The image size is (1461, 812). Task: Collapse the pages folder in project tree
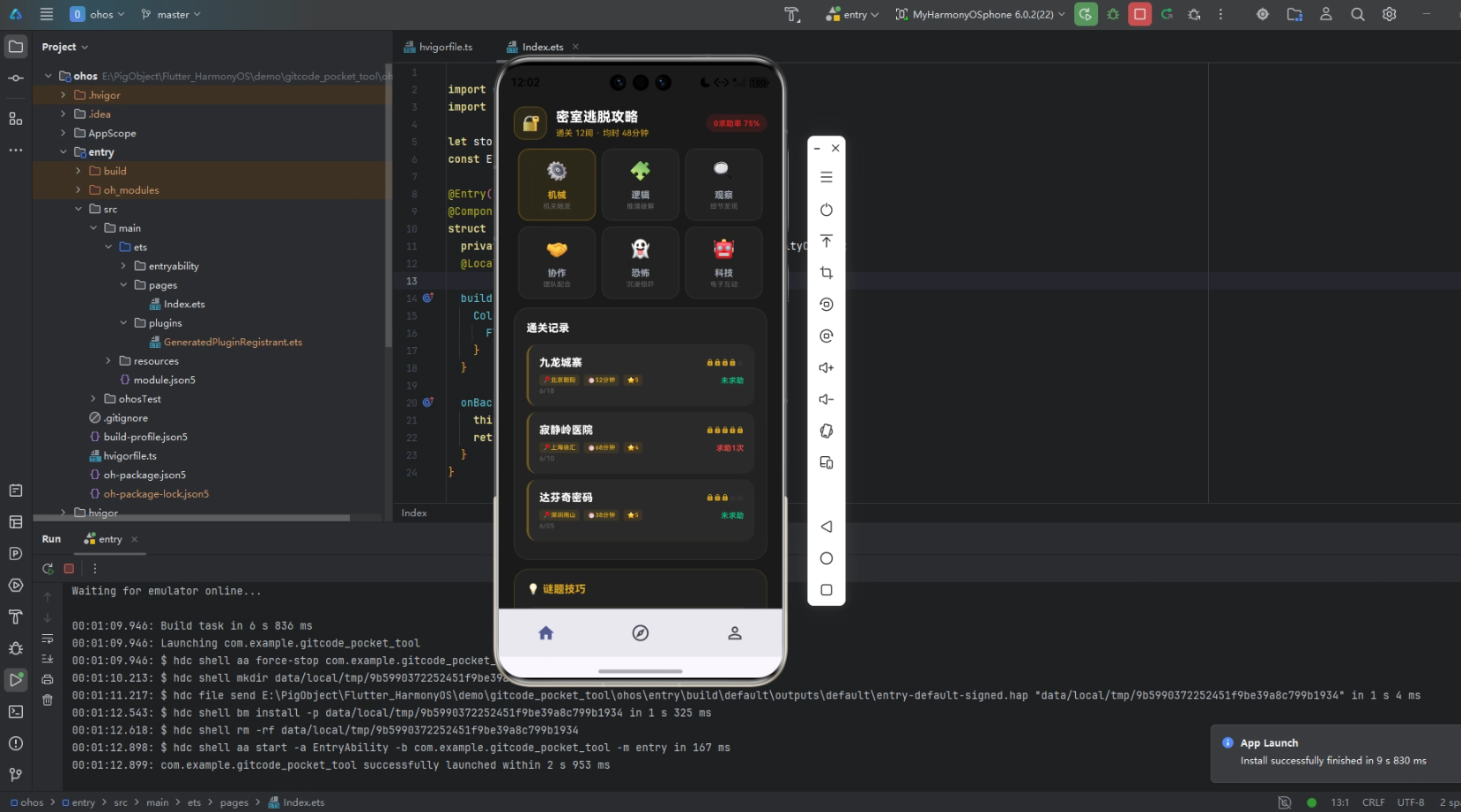point(123,285)
